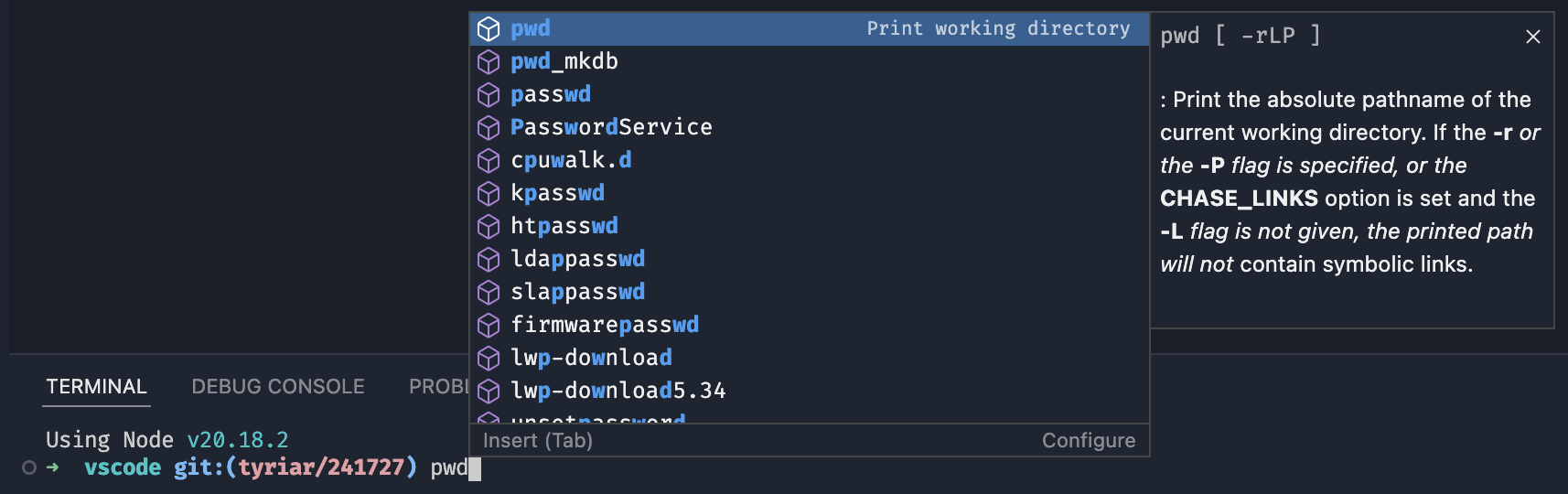Click the cube icon next to ldappasswd
This screenshot has height=494, width=1568.
tap(489, 260)
